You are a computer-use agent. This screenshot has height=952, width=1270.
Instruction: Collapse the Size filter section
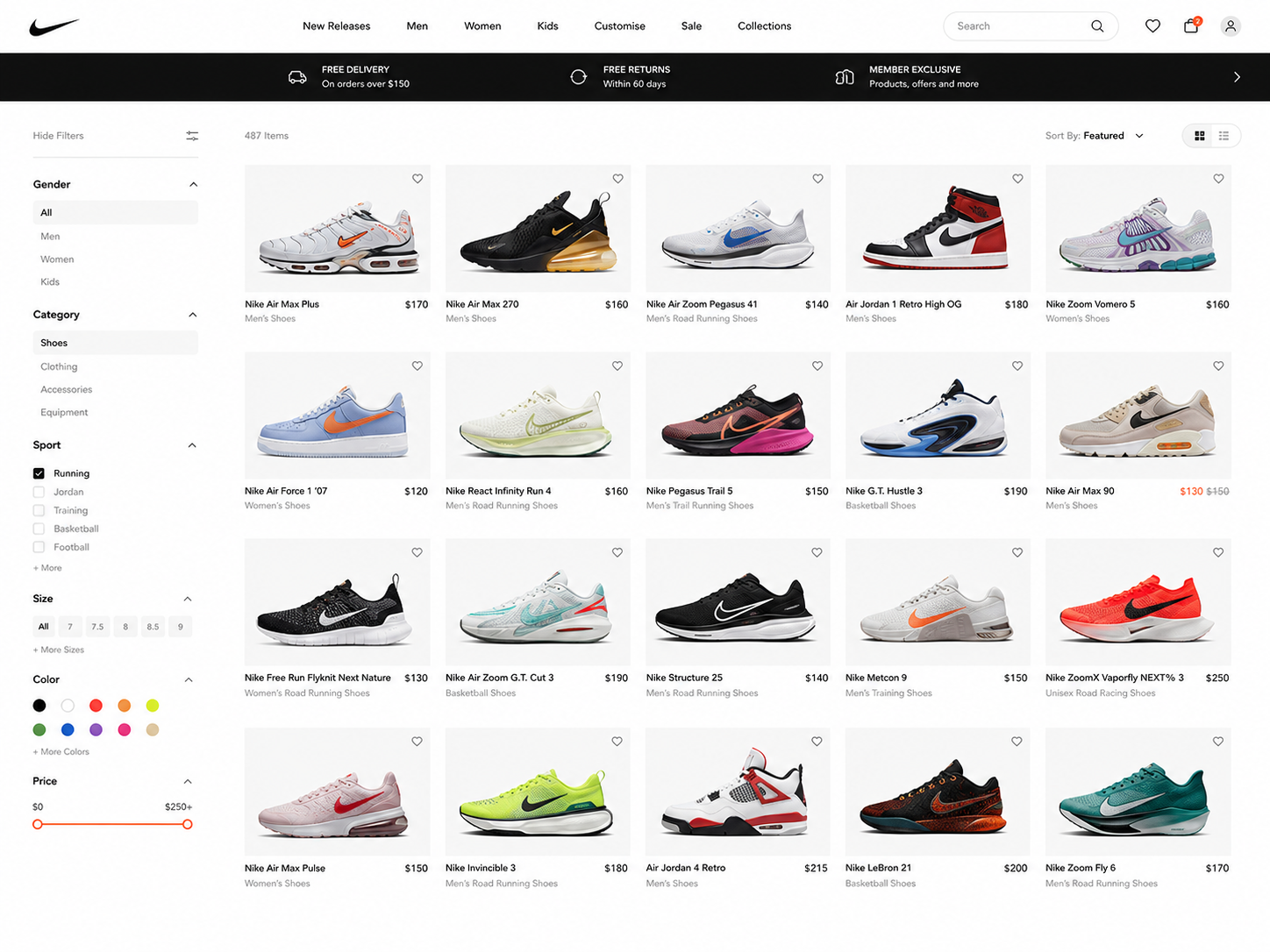(188, 599)
